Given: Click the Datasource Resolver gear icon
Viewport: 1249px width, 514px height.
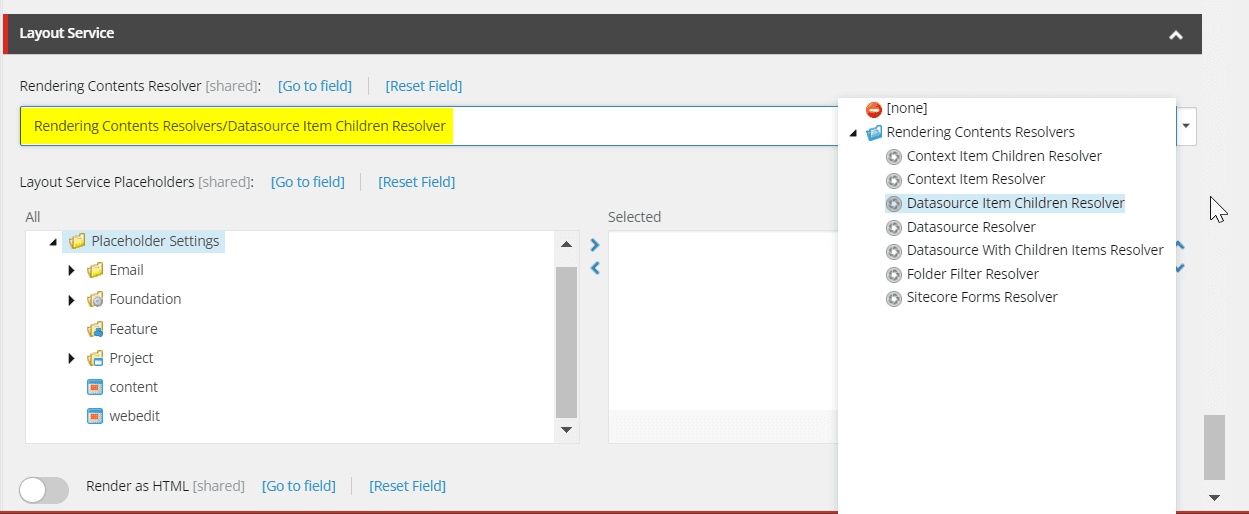Looking at the screenshot, I should coord(894,227).
